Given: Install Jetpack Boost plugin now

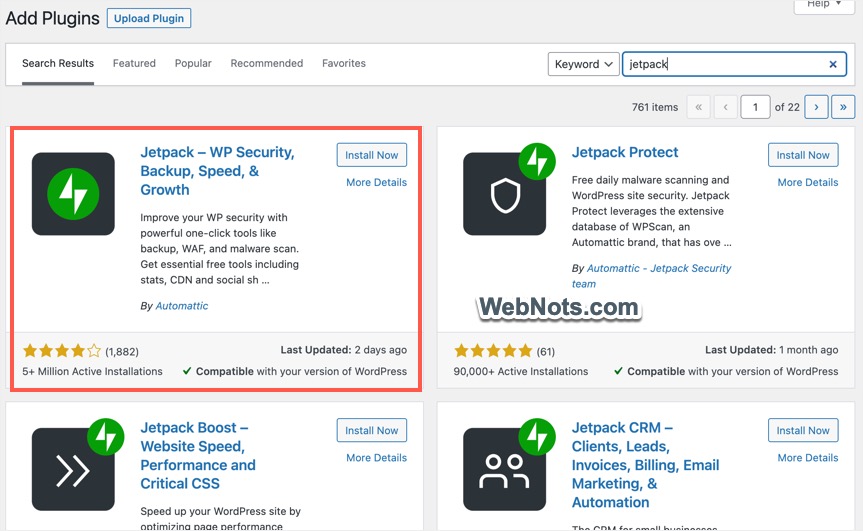Looking at the screenshot, I should tap(372, 430).
